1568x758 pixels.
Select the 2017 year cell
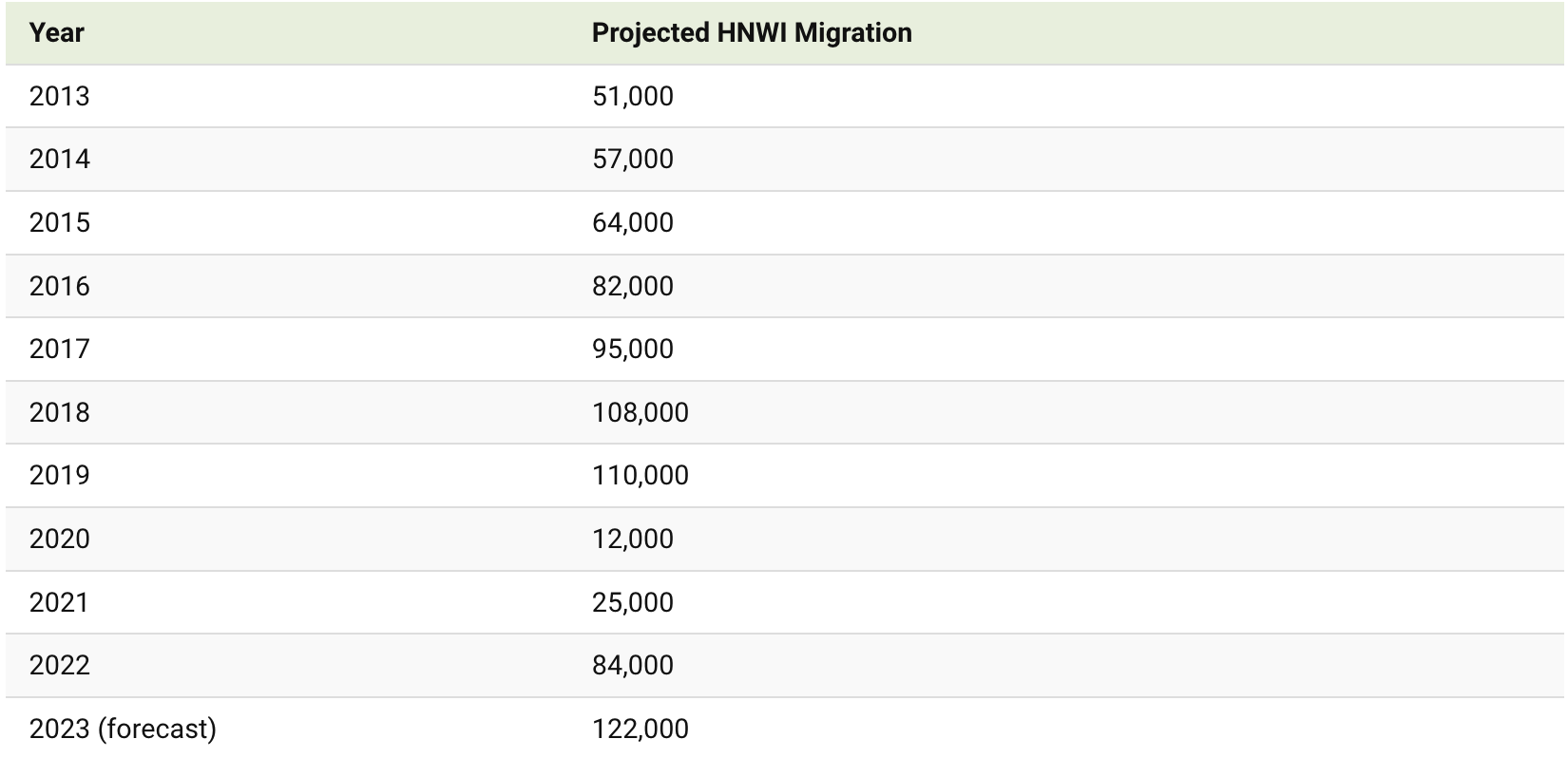pos(60,349)
